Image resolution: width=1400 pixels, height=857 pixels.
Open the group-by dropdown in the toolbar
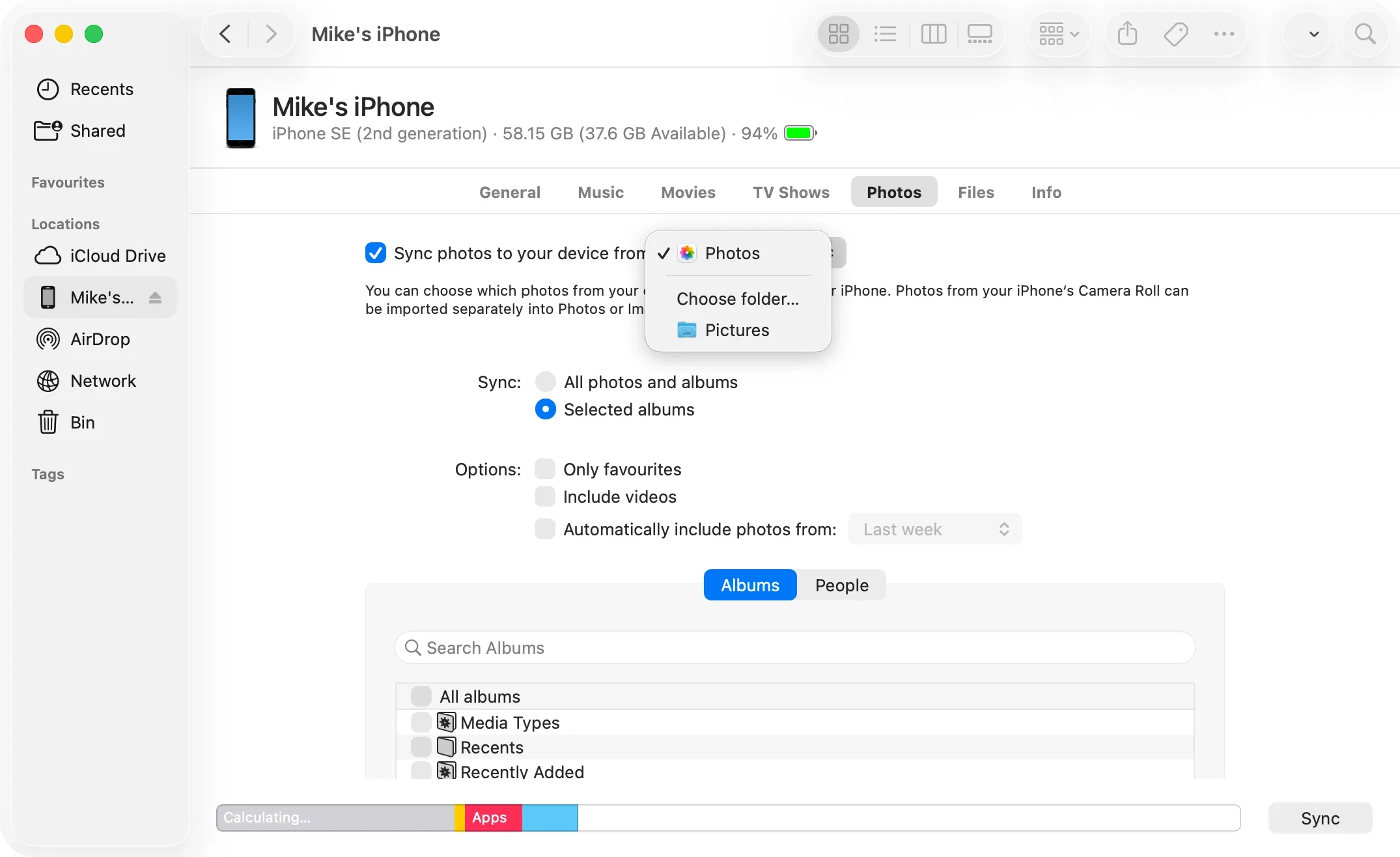(1057, 34)
